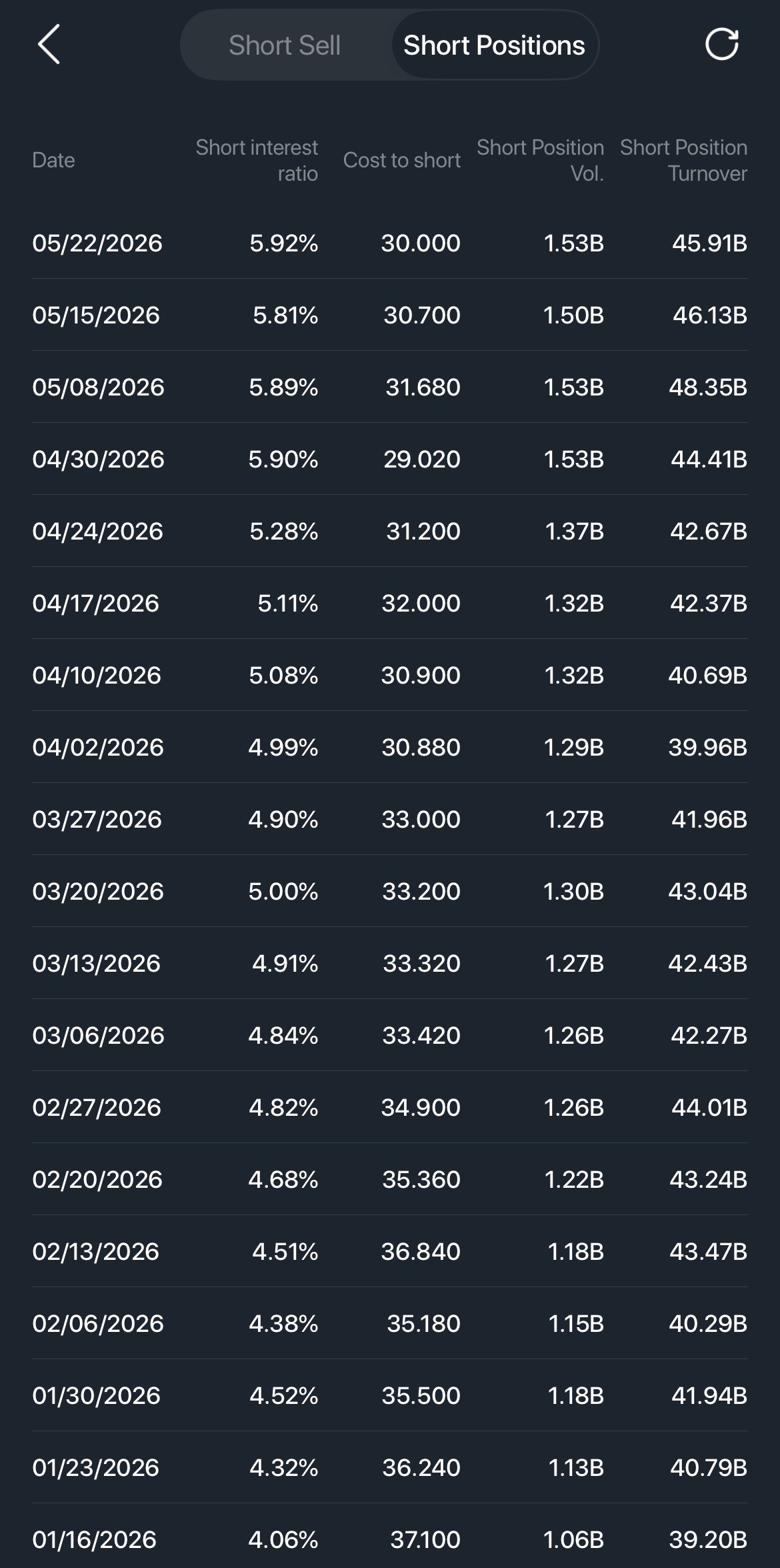
Task: Tap the Short interest ratio header
Action: pos(257,160)
